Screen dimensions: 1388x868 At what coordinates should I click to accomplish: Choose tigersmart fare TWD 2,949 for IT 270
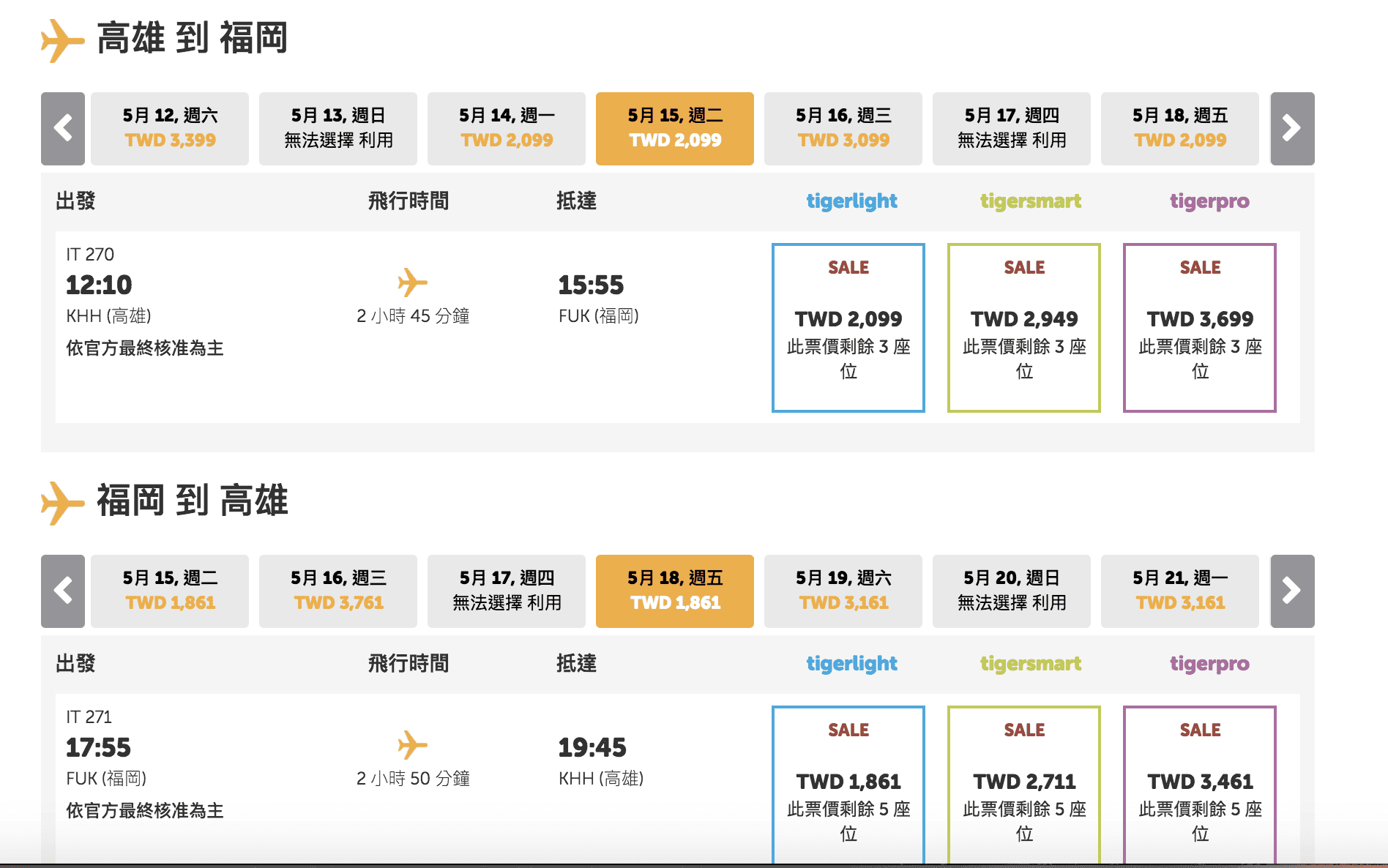tap(1024, 328)
